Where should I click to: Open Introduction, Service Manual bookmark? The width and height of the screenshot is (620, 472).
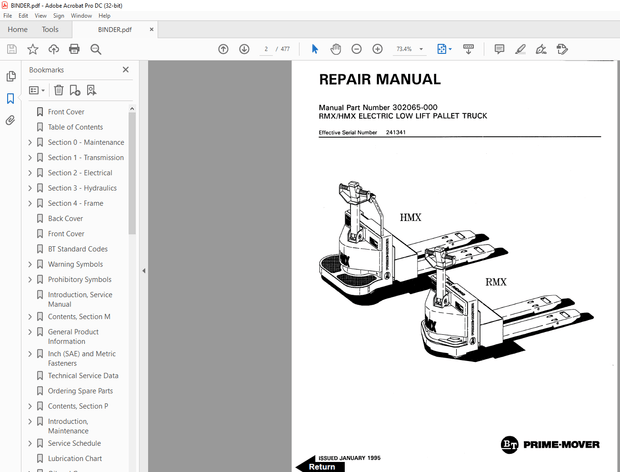[x=80, y=299]
